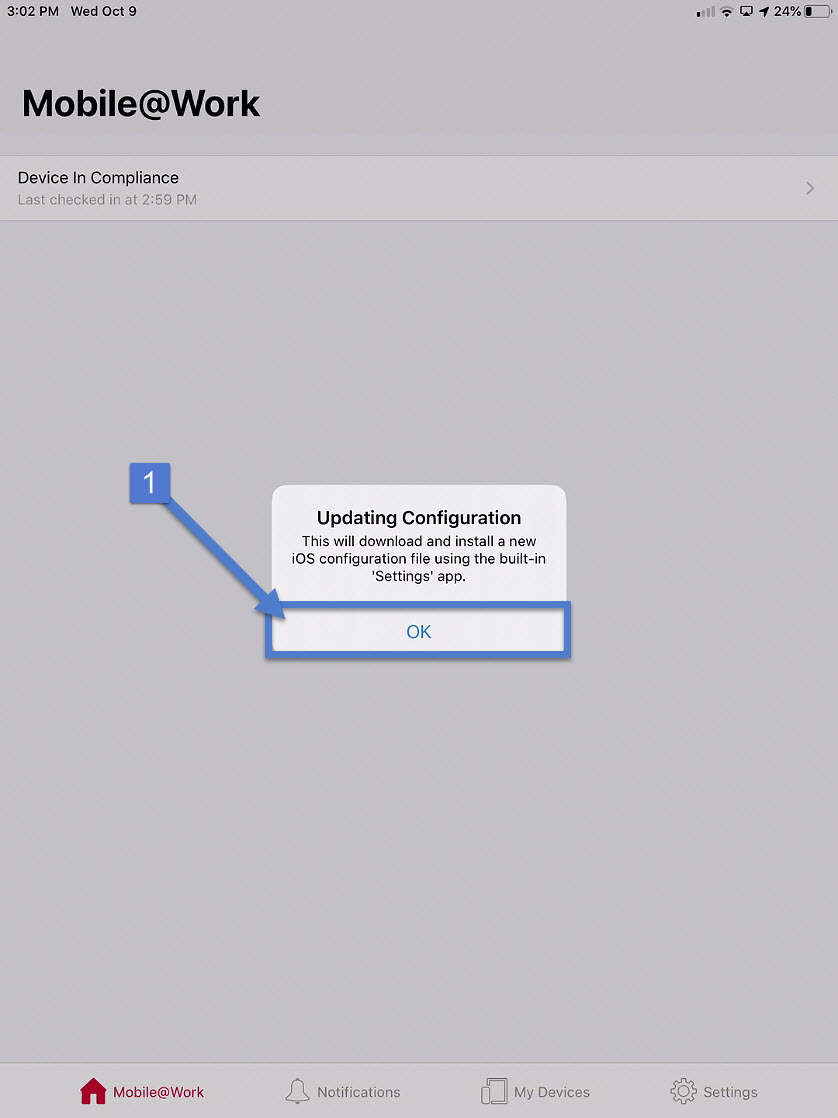
Task: Click the screen mirroring icon
Action: pyautogui.click(x=746, y=12)
